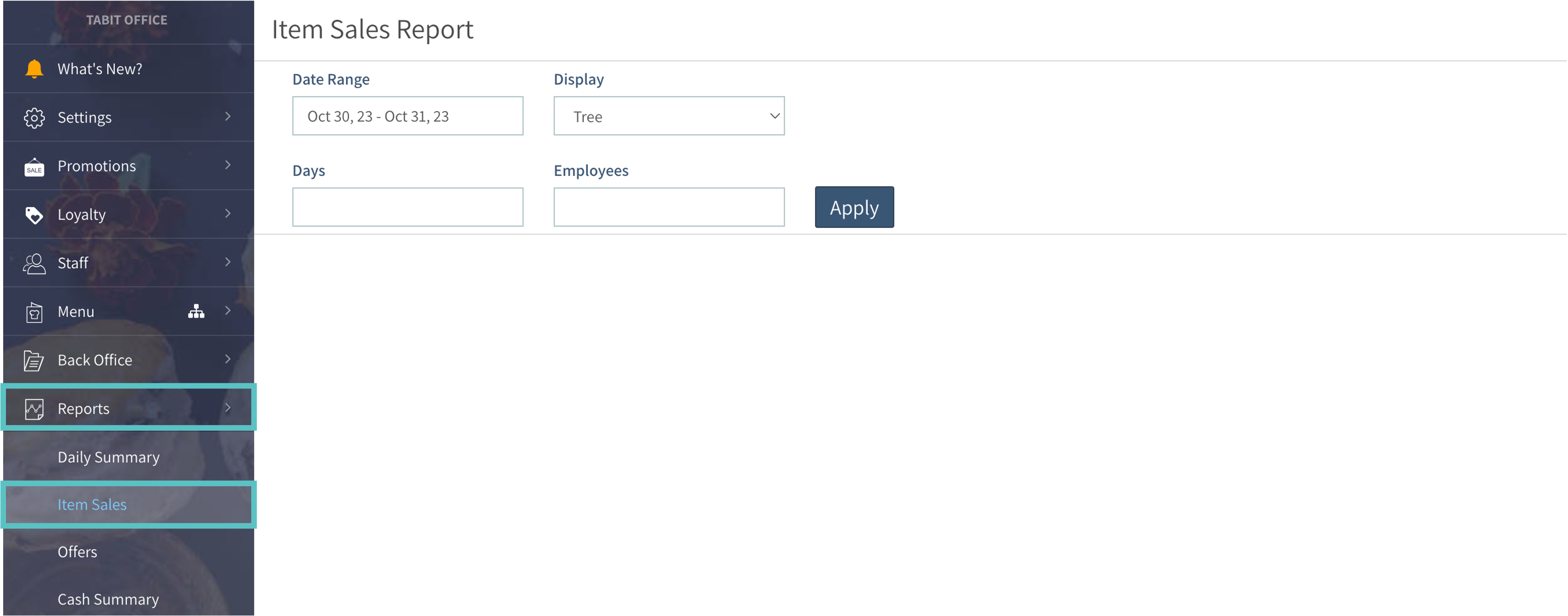Click the Loyalty heart tag icon
The width and height of the screenshot is (1568, 616).
pyautogui.click(x=34, y=215)
